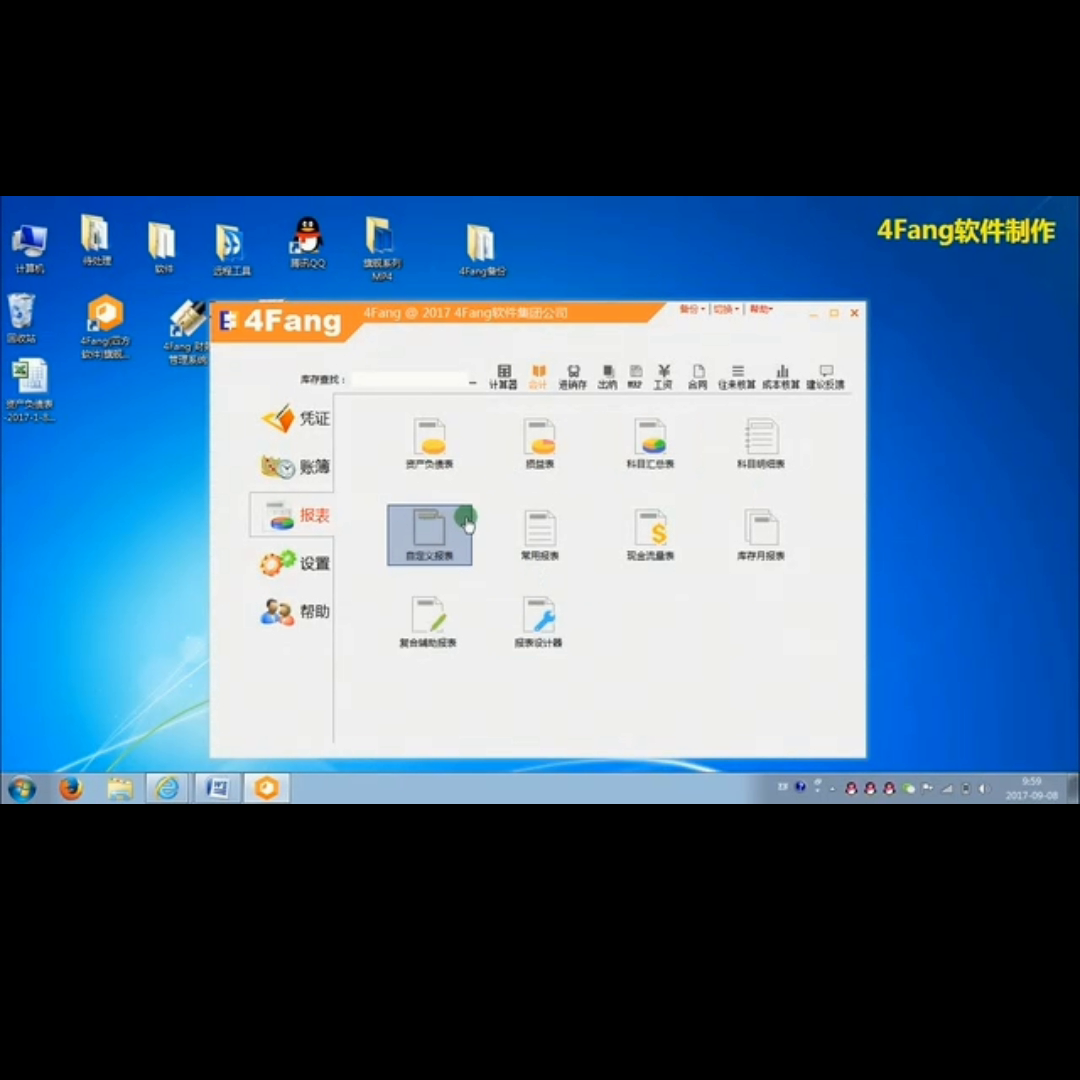Viewport: 1080px width, 1080px height.
Task: Select the 账簿 ledger sidebar tab
Action: point(296,467)
